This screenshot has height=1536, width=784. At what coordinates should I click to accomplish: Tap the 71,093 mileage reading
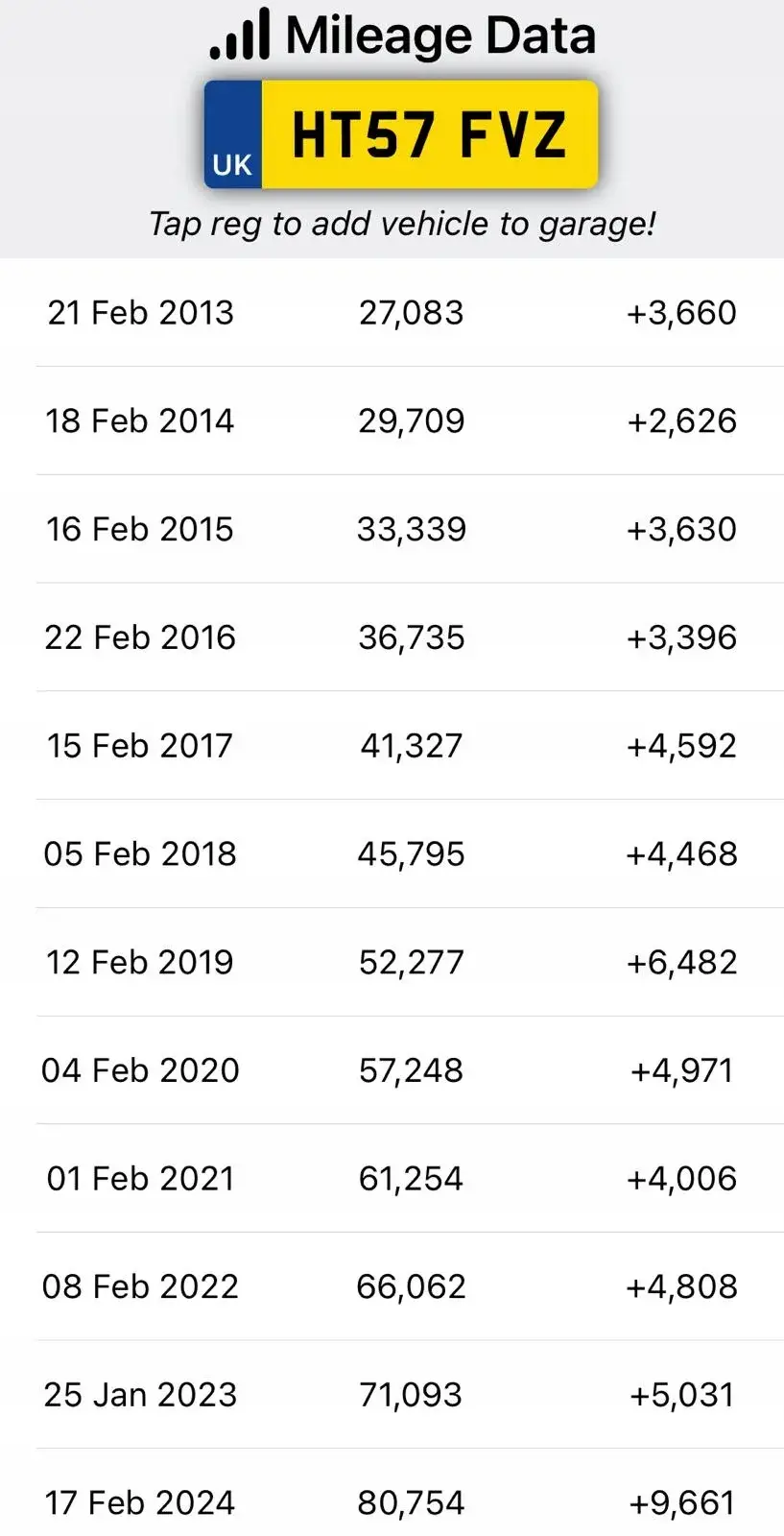point(411,1395)
